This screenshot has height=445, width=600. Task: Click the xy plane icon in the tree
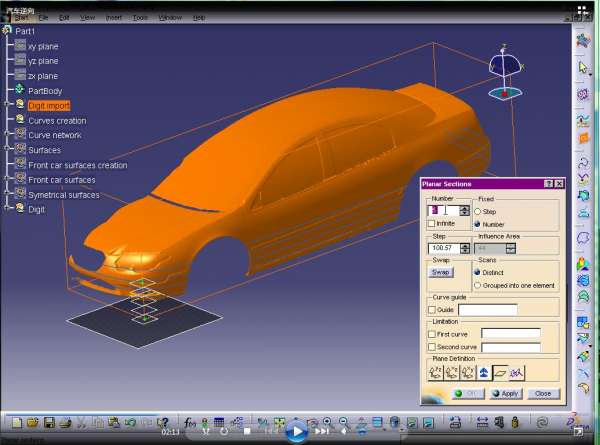[x=20, y=46]
